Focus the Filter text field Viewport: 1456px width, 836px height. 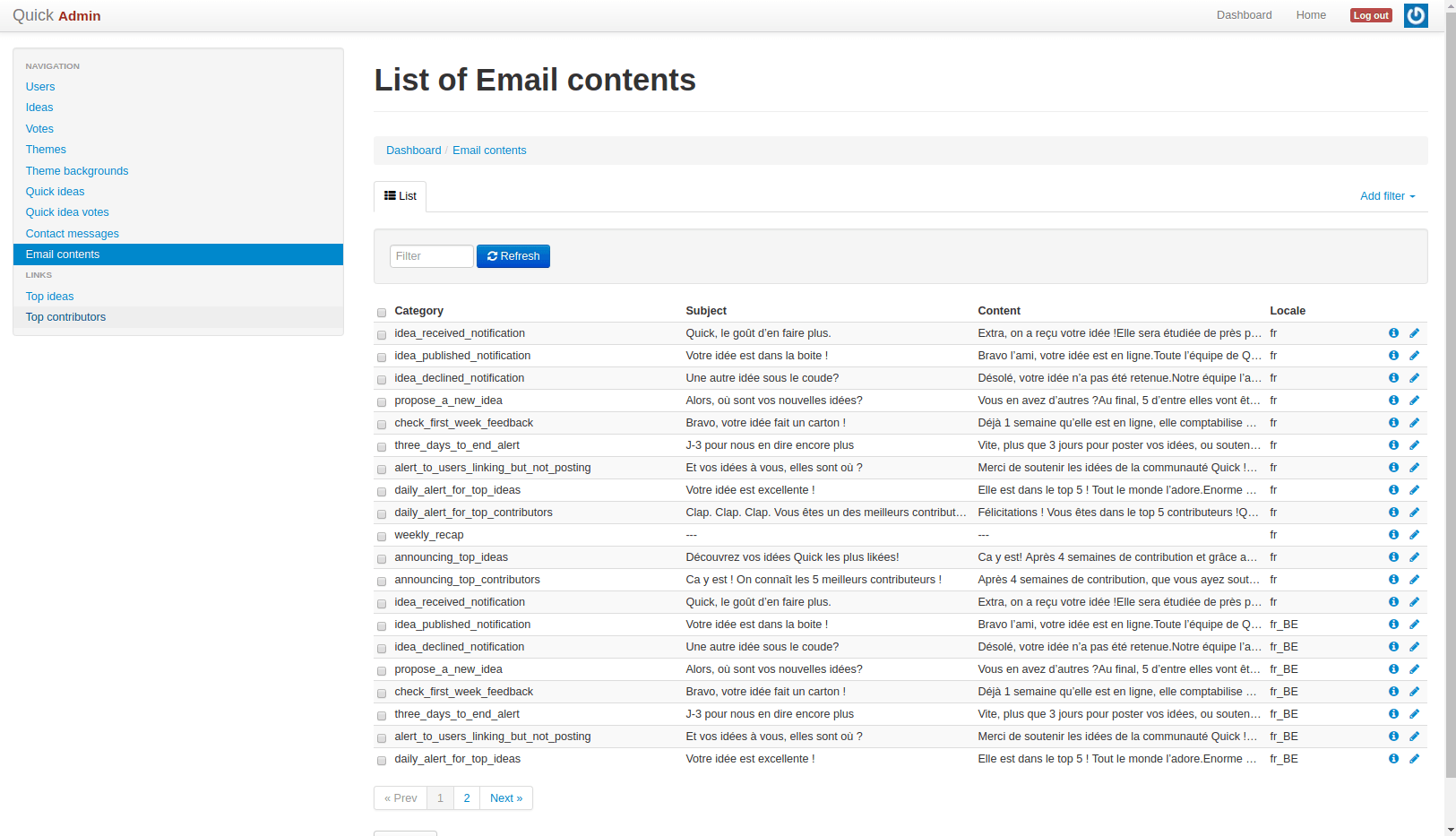point(431,256)
